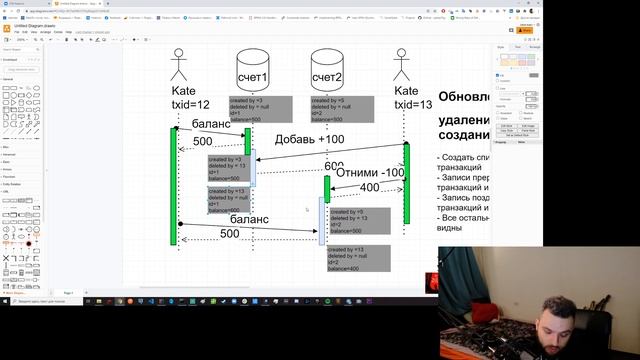Open the line style dropdown in Style panel
The height and width of the screenshot is (360, 640).
tap(511, 94)
